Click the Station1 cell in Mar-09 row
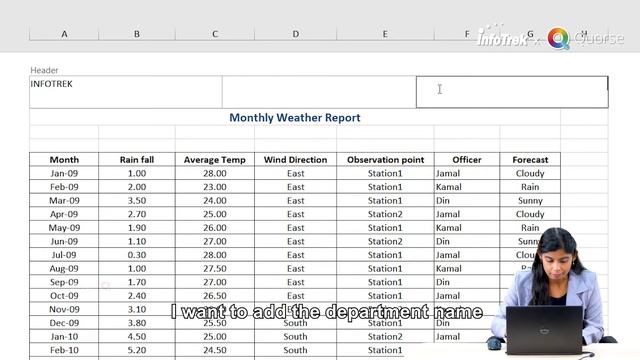The width and height of the screenshot is (640, 360). (385, 200)
